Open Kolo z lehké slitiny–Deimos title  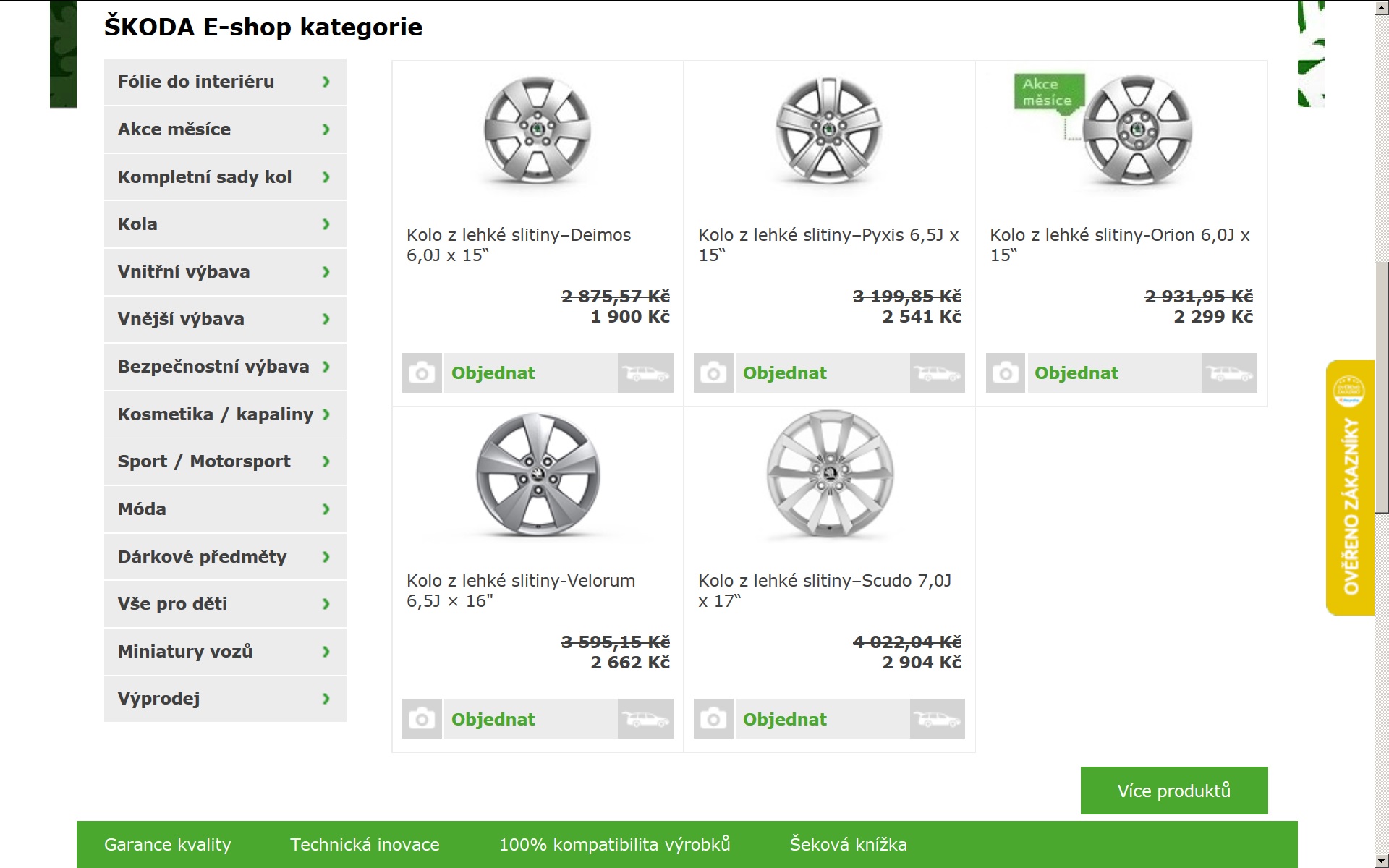point(519,245)
